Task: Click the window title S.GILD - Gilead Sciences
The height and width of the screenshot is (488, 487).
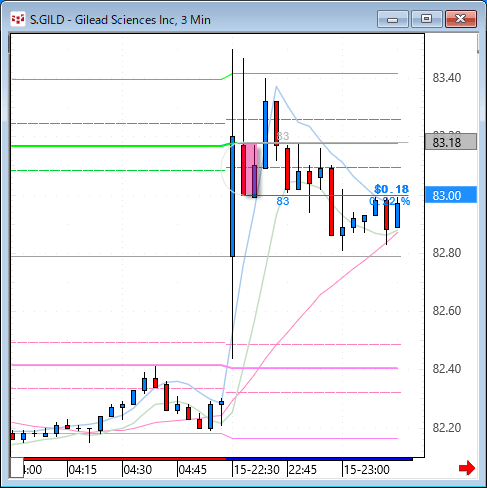Action: [x=120, y=20]
